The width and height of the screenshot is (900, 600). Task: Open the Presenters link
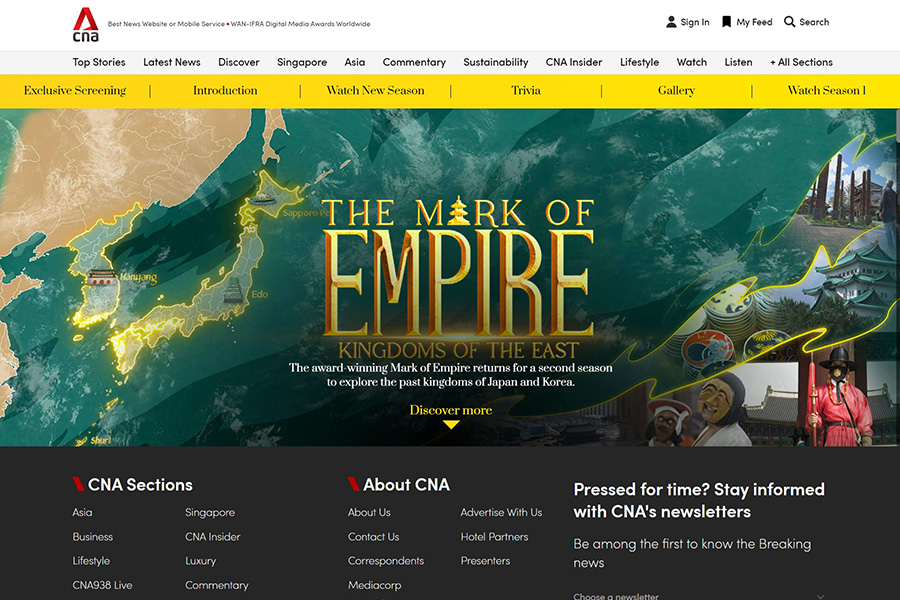coord(485,561)
